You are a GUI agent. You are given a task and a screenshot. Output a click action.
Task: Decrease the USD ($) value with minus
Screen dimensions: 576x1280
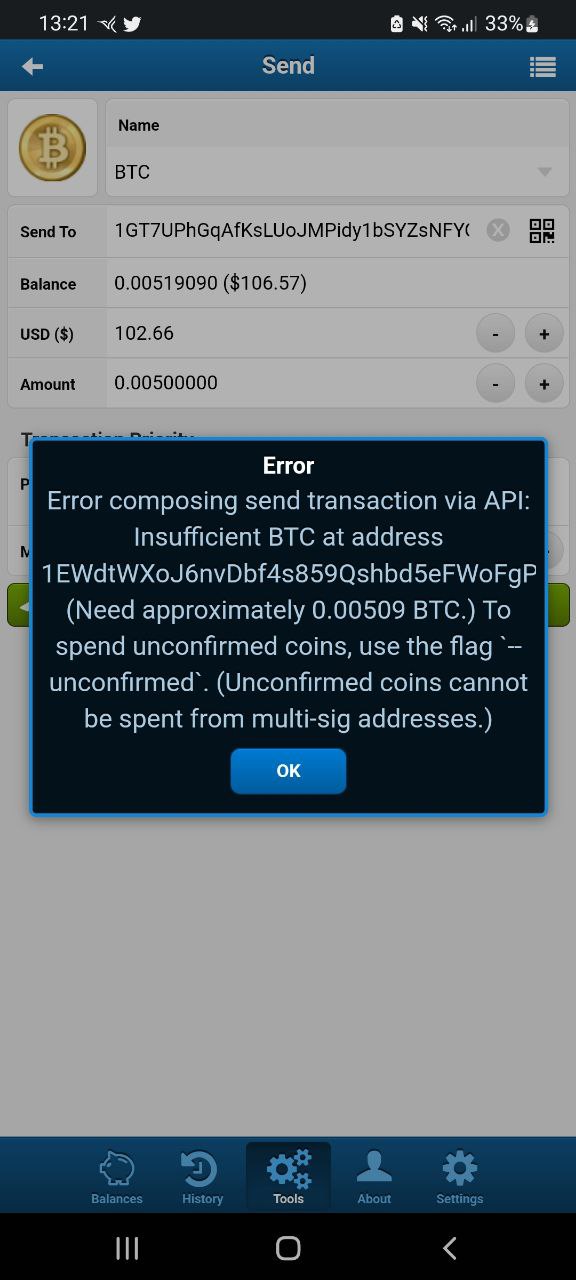coord(495,333)
